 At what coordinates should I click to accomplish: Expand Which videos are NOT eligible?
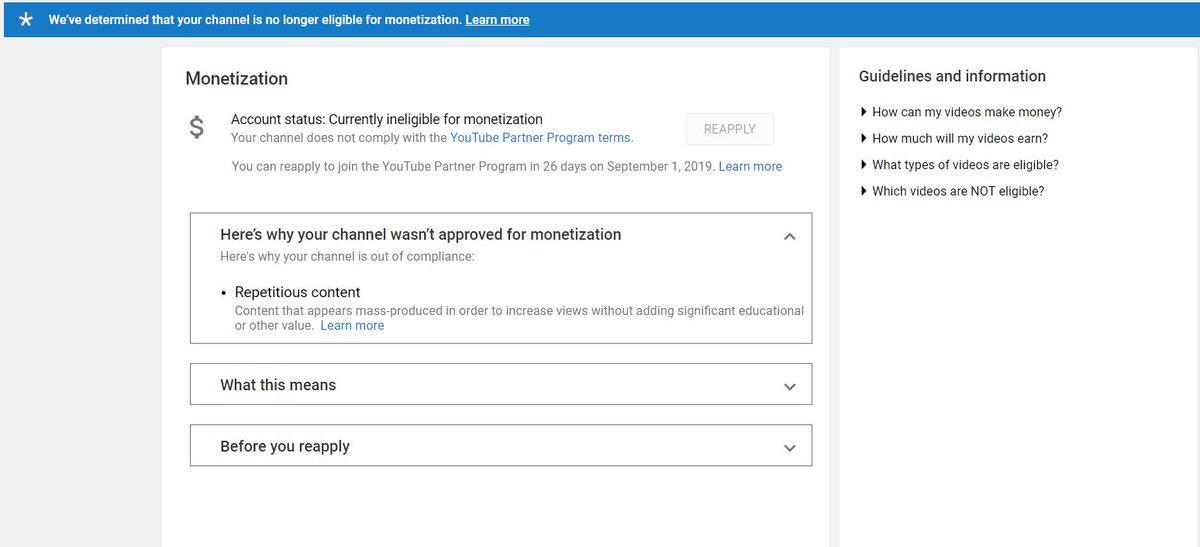[951, 190]
